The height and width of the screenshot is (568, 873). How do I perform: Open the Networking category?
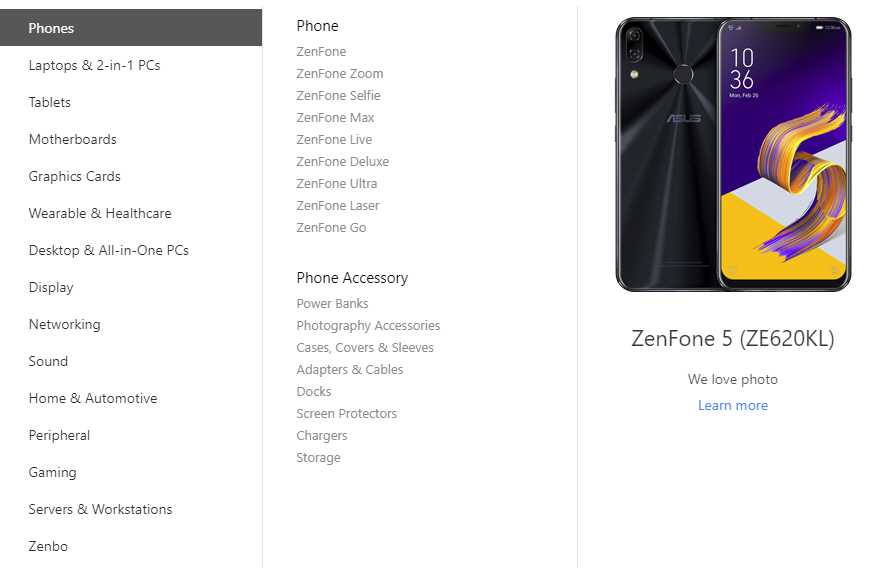point(64,324)
